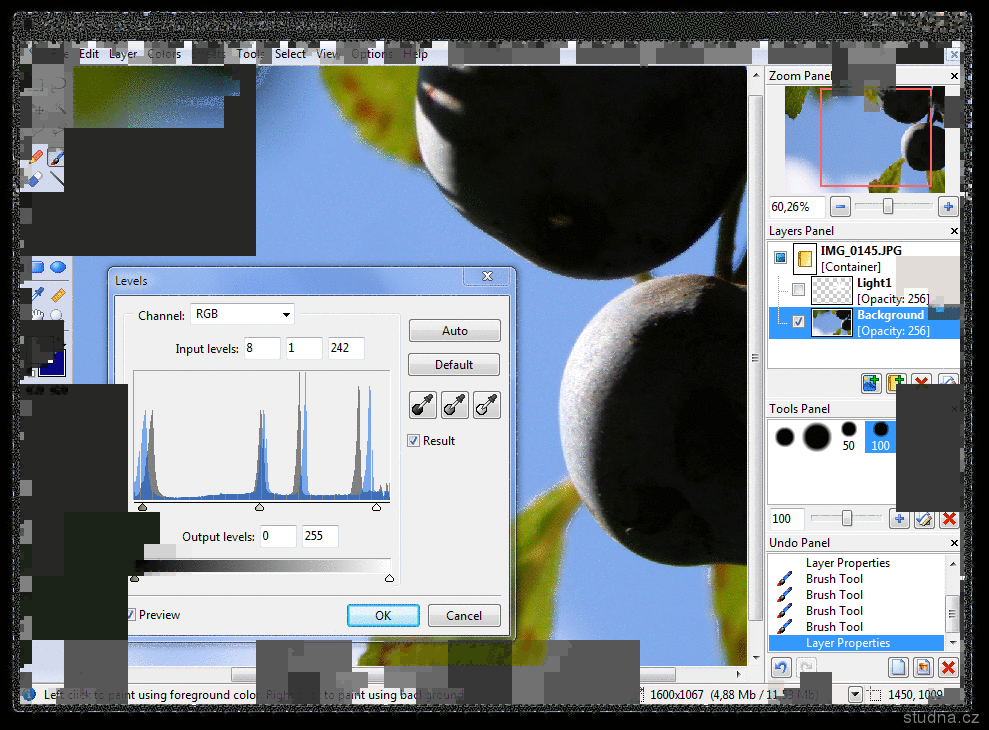Select the Eraser tool in toolbox
Screen dimensions: 989x730
pos(36,179)
